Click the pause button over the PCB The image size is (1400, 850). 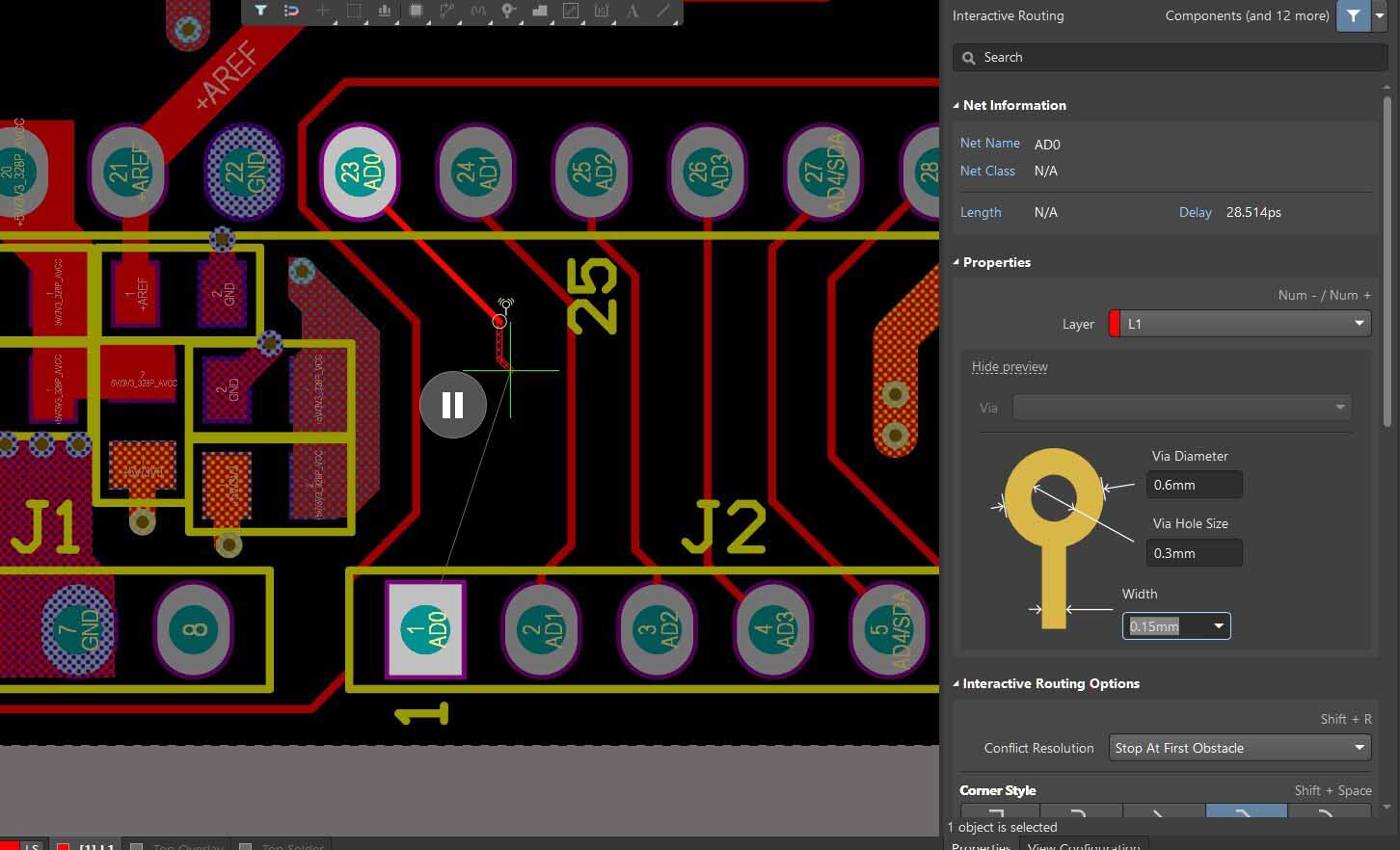coord(452,405)
